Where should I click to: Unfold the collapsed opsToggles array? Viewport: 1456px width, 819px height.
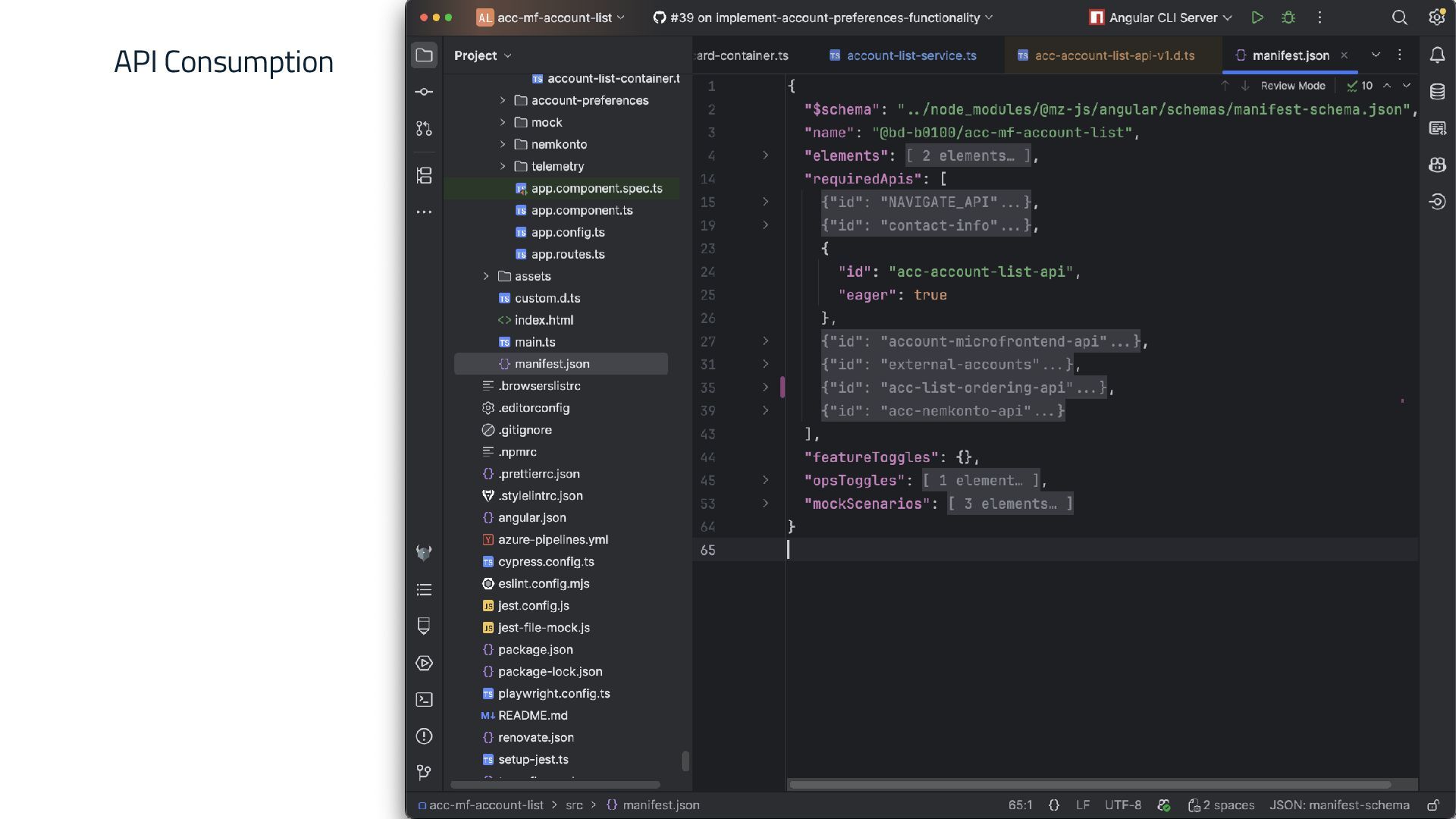[765, 480]
